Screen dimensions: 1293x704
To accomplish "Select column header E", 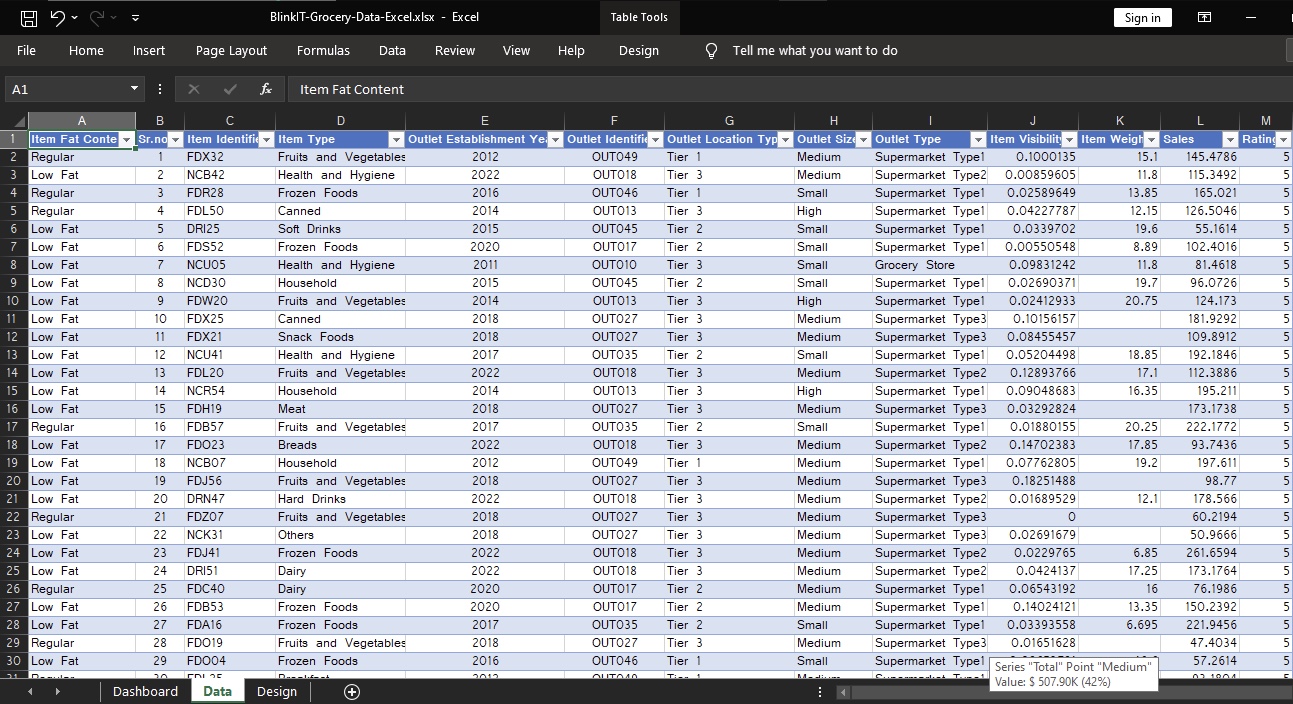I will pyautogui.click(x=484, y=121).
